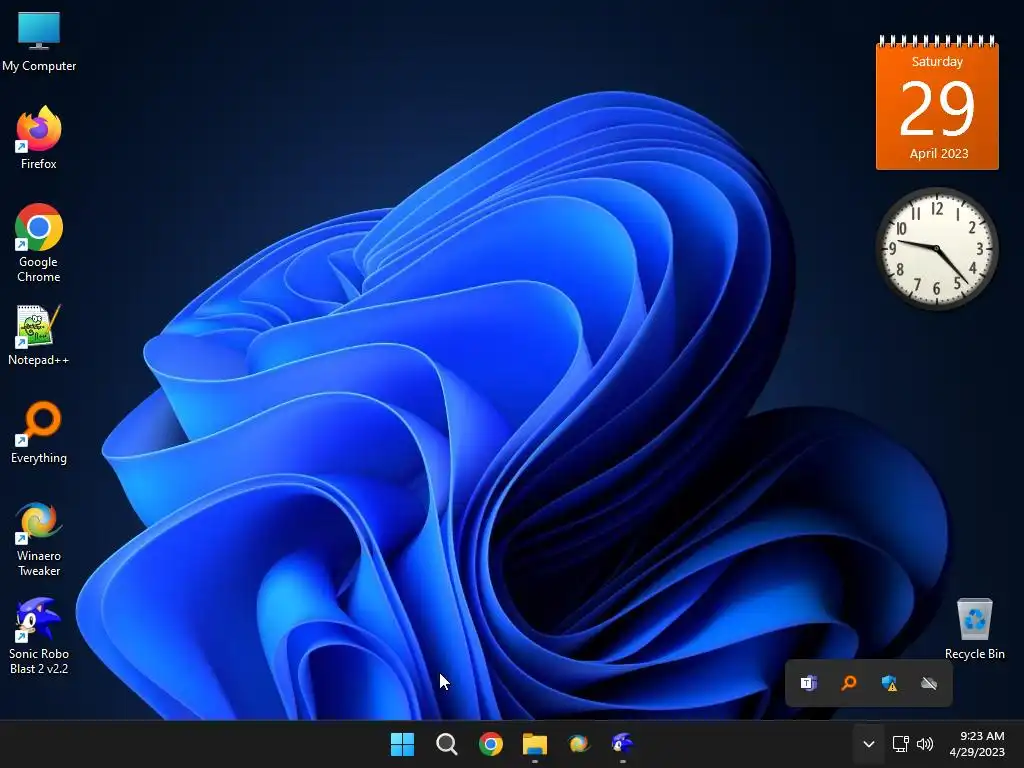The height and width of the screenshot is (768, 1024).
Task: Collapse the hidden tray icons chevron
Action: [x=869, y=744]
